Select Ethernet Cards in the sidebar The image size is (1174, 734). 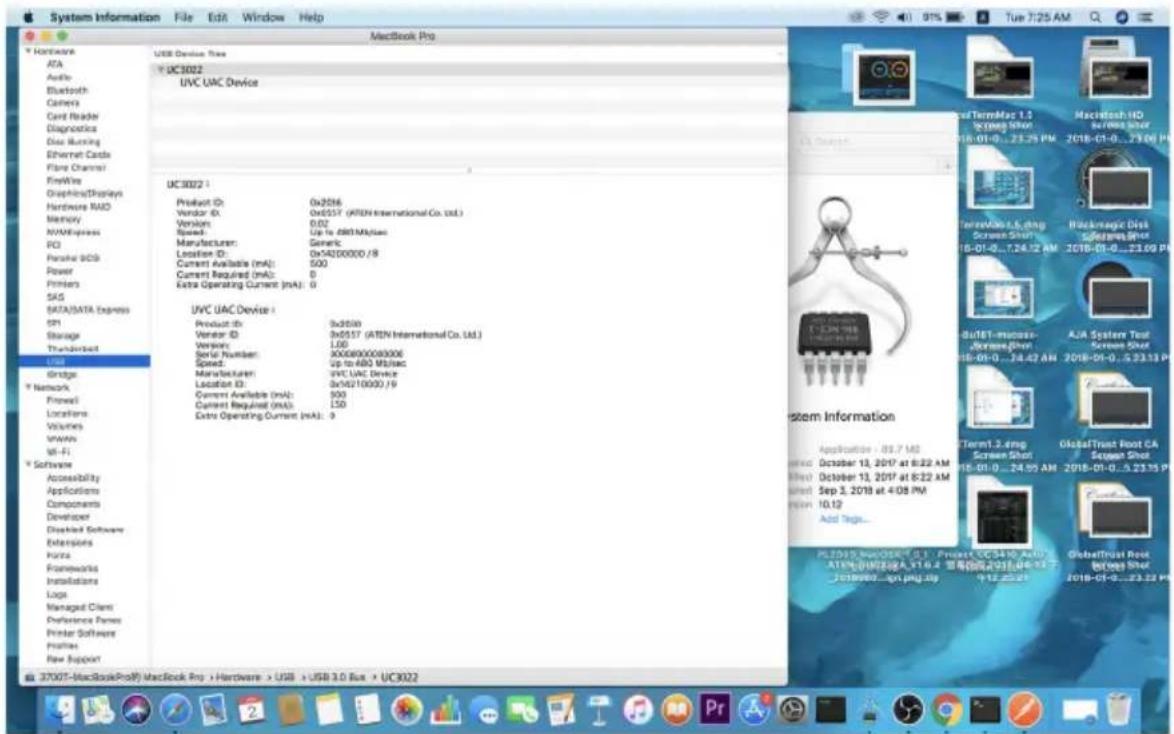79,154
